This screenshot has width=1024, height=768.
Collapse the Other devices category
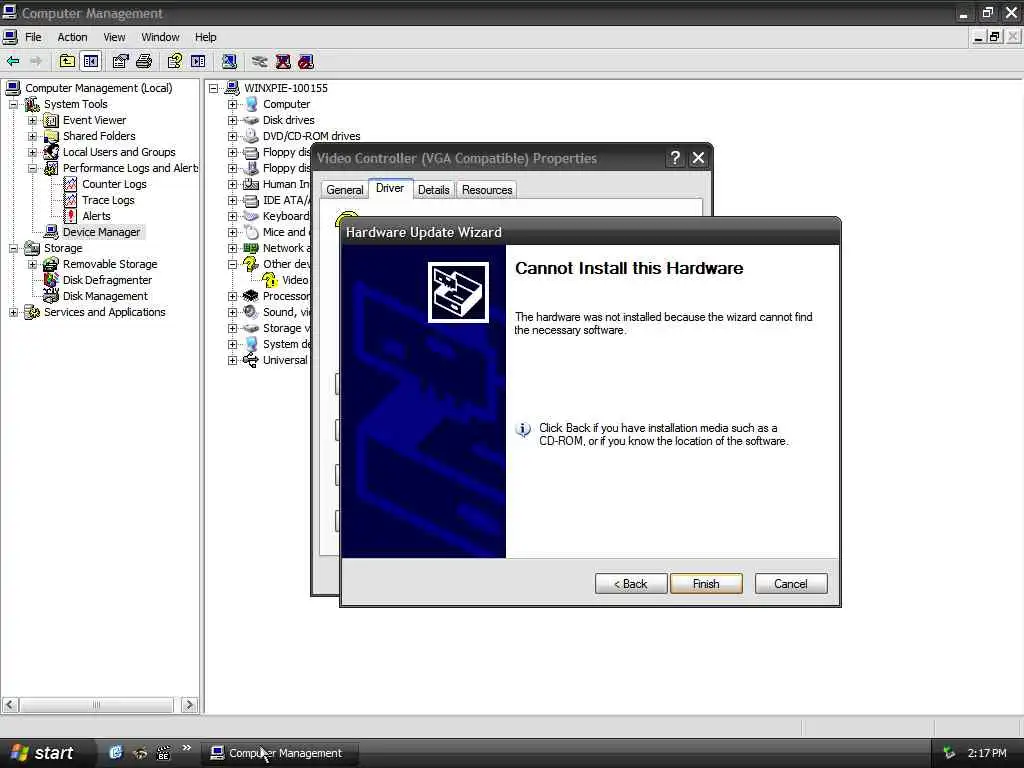coord(232,264)
